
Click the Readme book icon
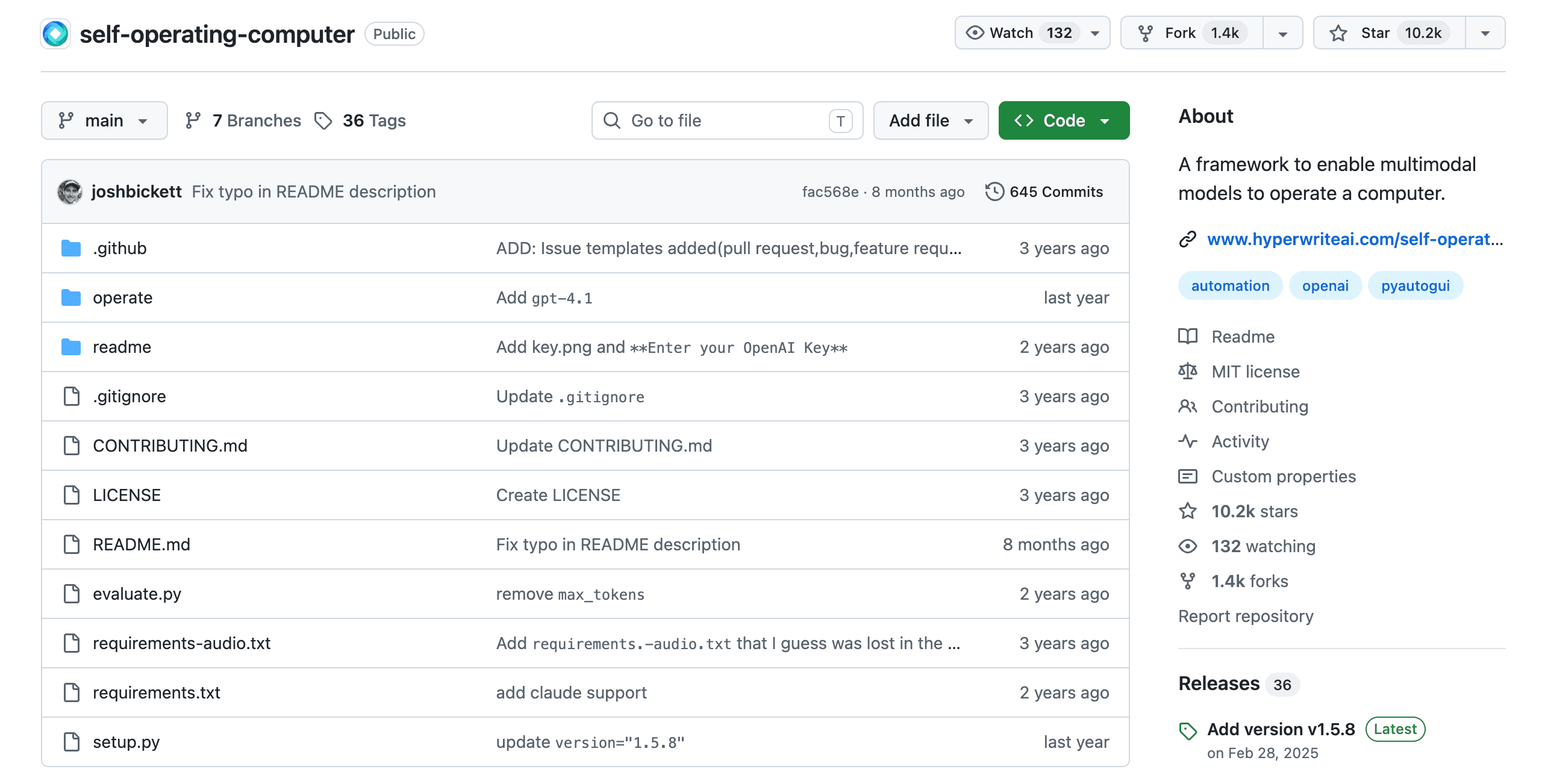(1188, 336)
